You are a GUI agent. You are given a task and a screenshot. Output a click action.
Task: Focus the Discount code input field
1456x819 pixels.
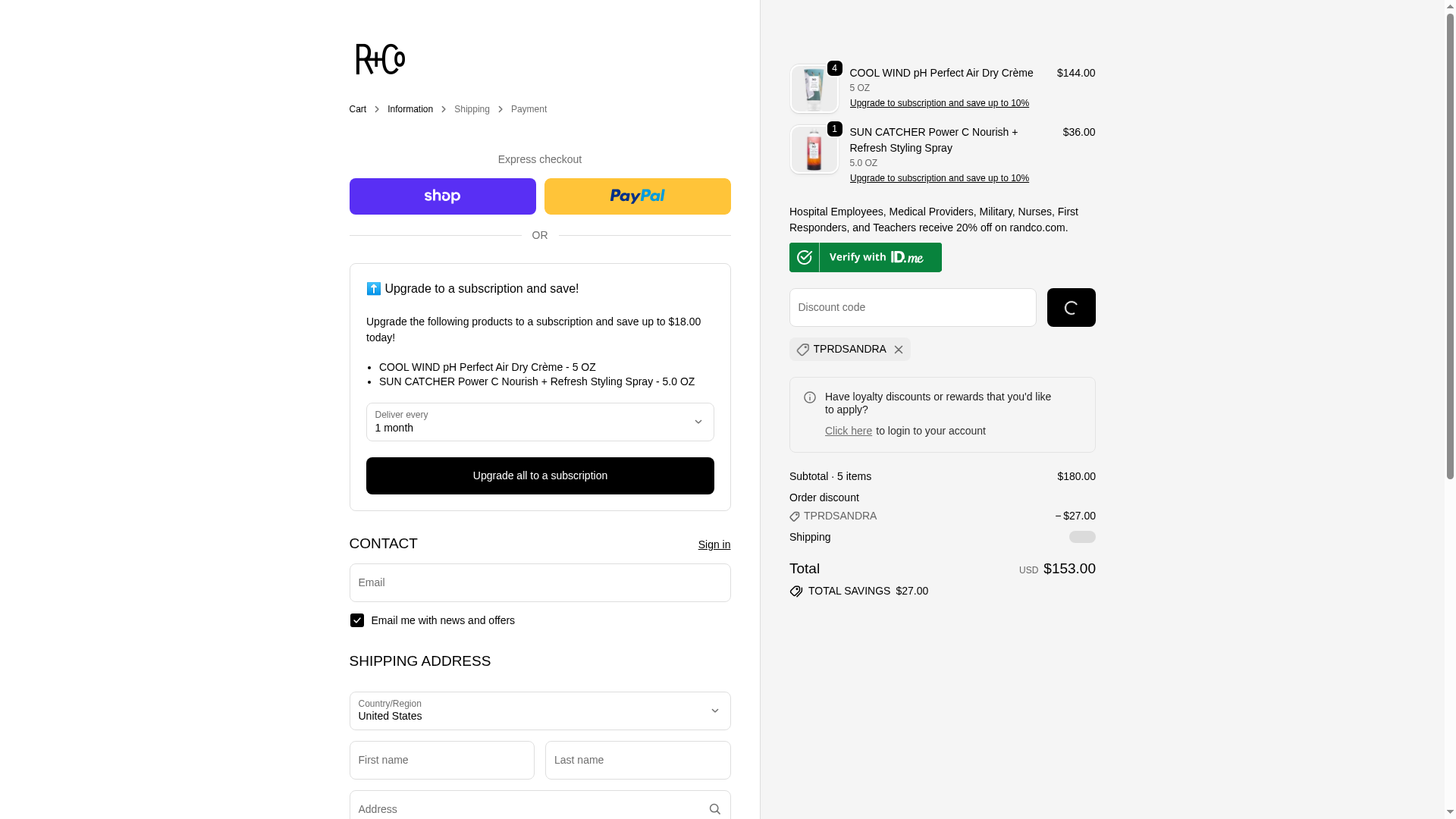click(912, 308)
